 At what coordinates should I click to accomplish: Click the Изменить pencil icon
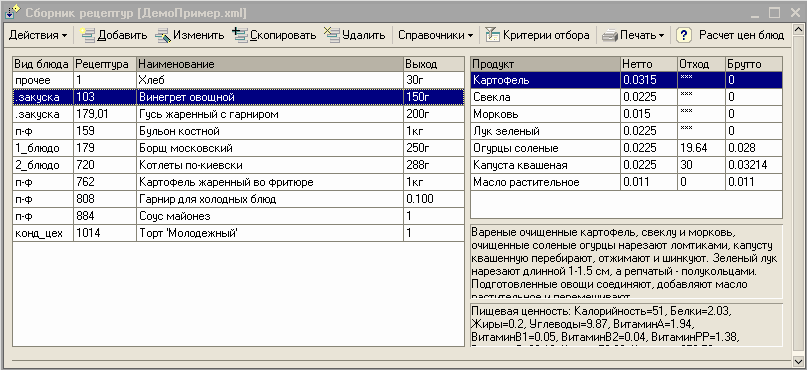click(x=163, y=35)
